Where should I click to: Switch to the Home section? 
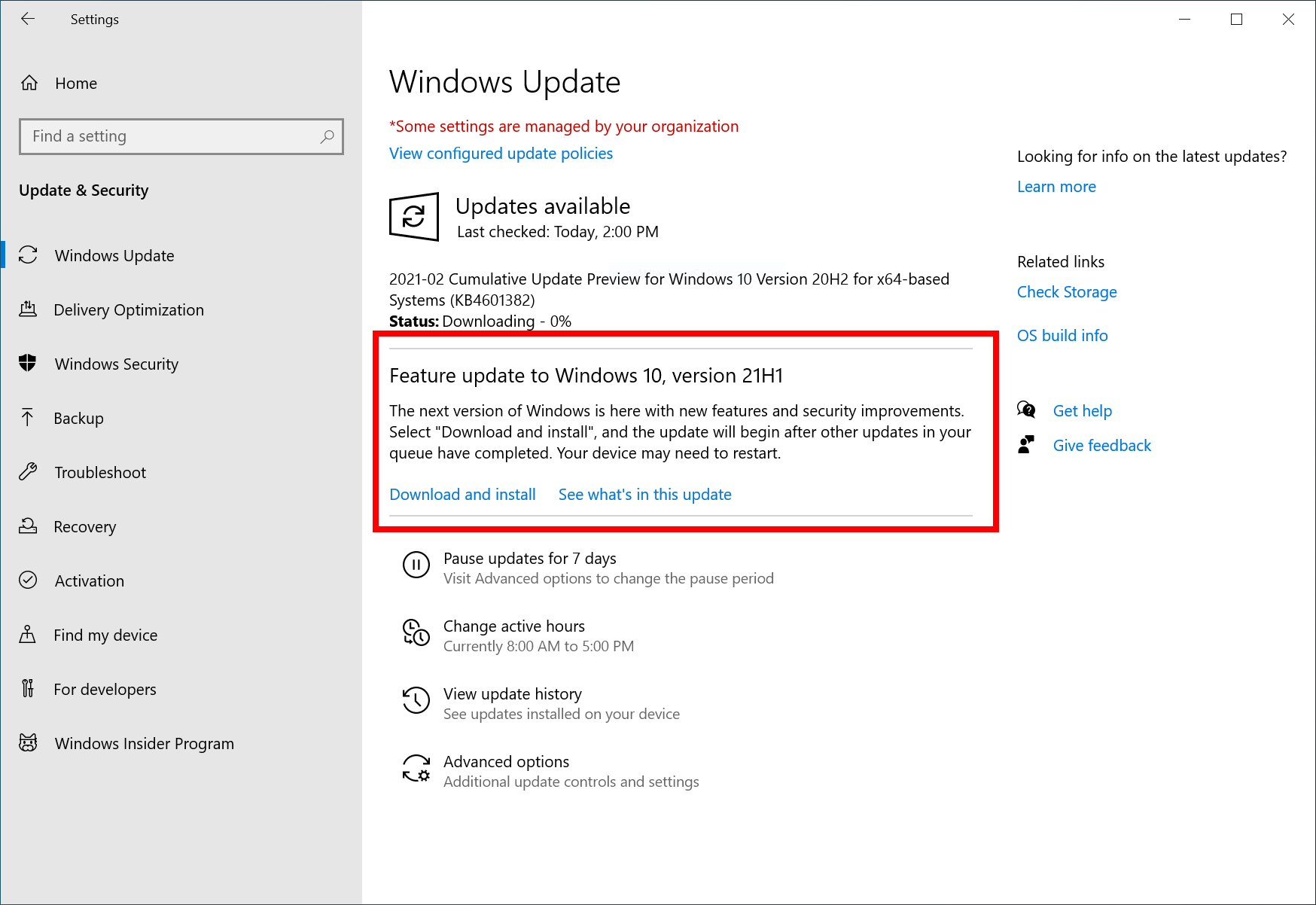pos(75,83)
